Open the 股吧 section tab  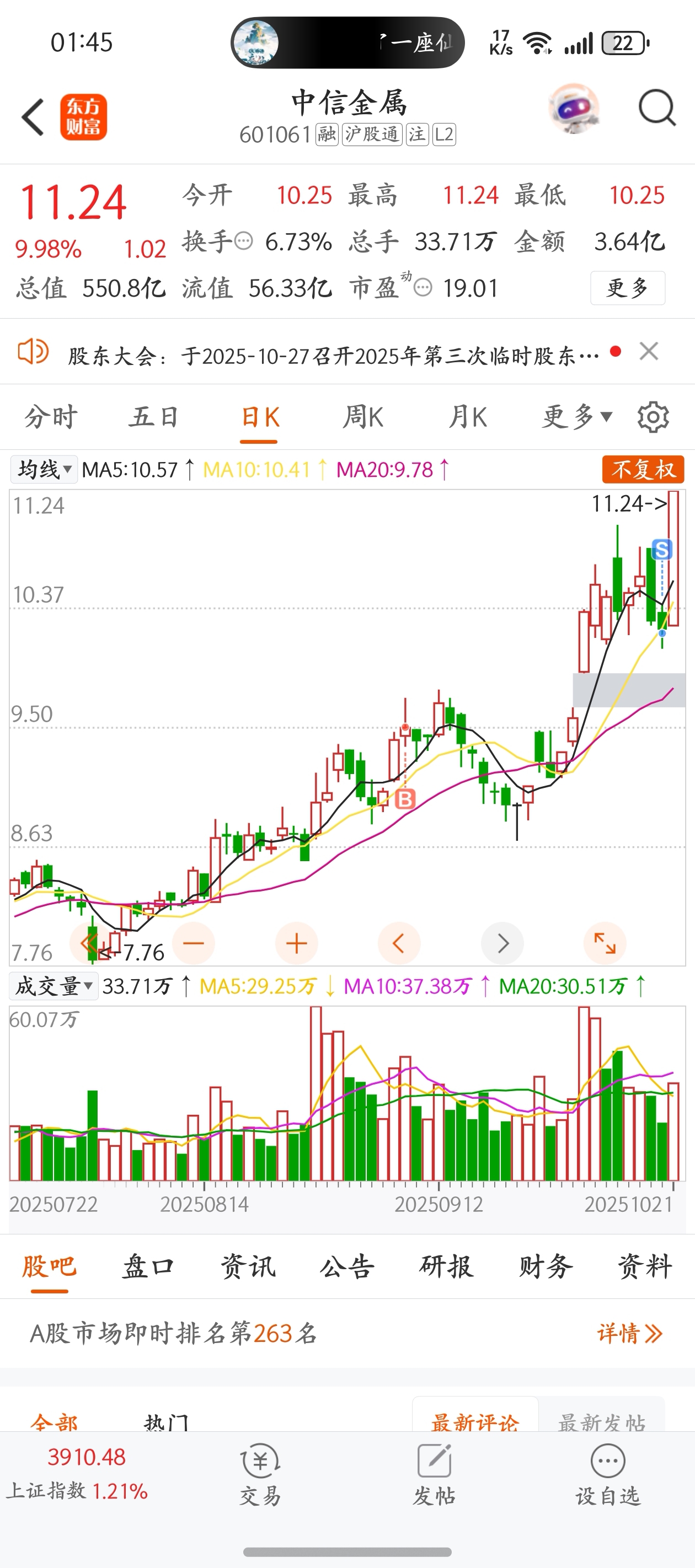click(x=49, y=1267)
